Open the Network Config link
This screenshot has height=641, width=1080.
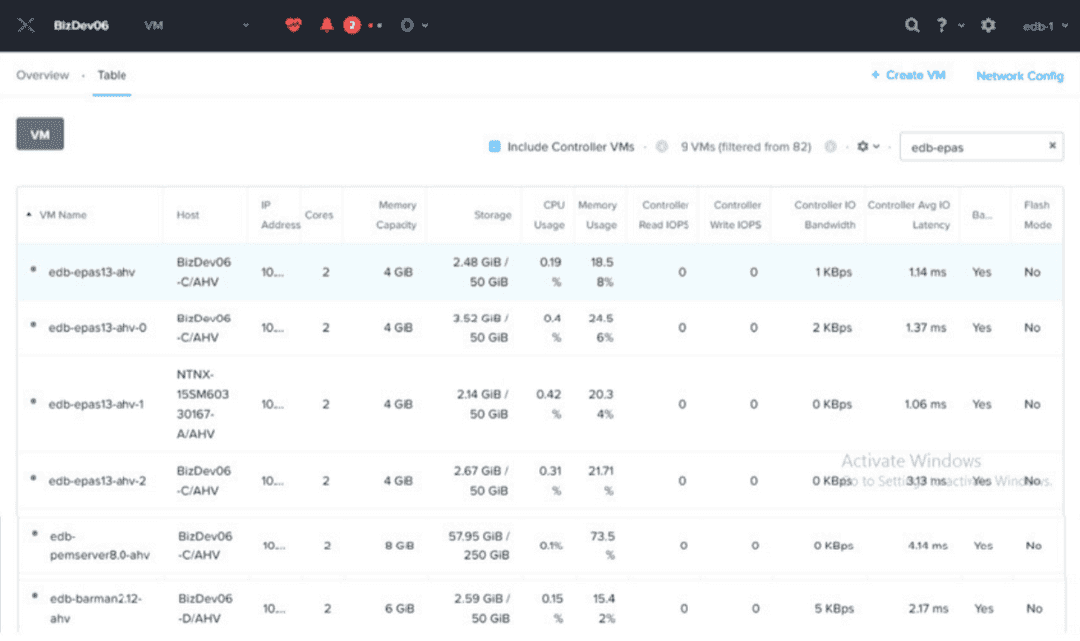click(1019, 76)
